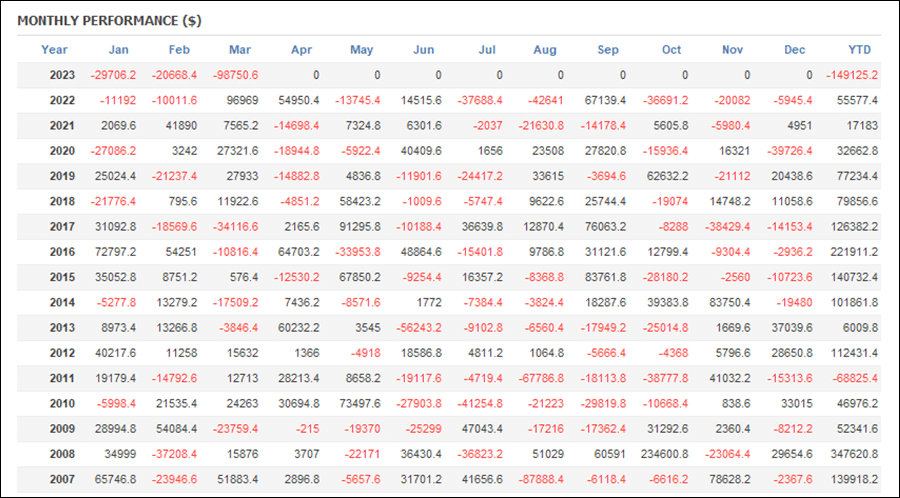Viewport: 900px width, 498px height.
Task: Click the 2017 May value 91295.8
Action: [360, 227]
